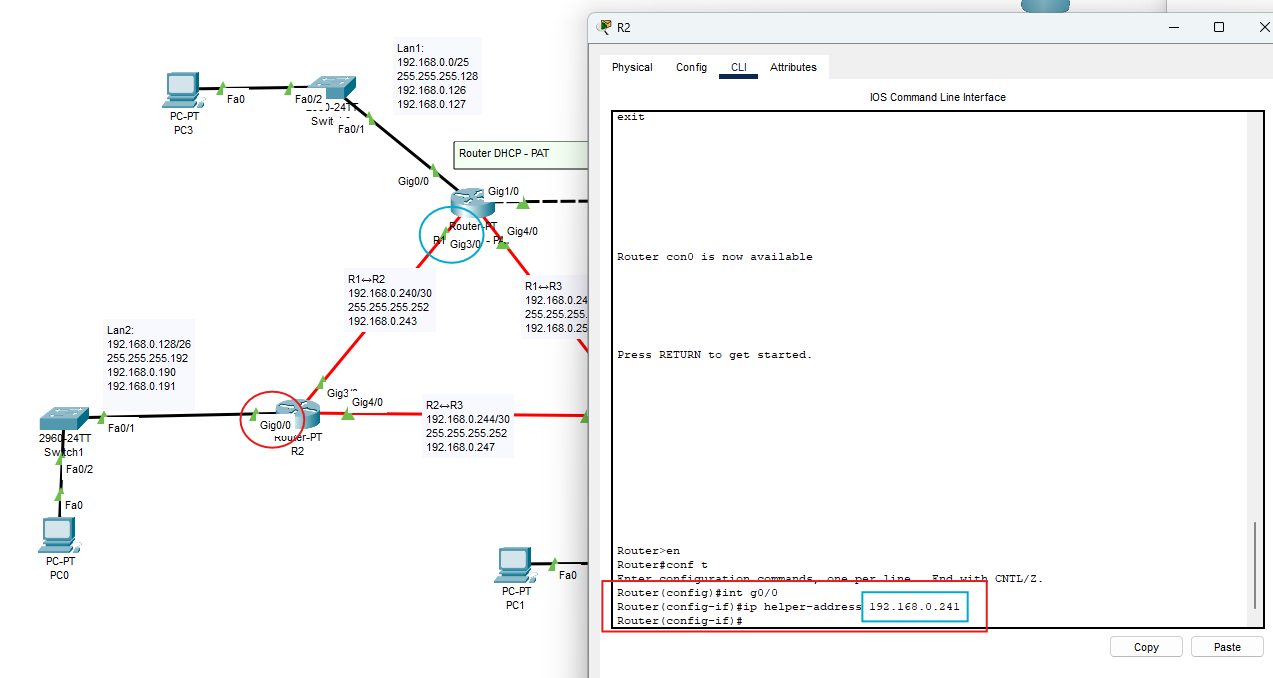Image resolution: width=1273 pixels, height=678 pixels.
Task: Click the ip helper-address command line
Action: coord(788,607)
